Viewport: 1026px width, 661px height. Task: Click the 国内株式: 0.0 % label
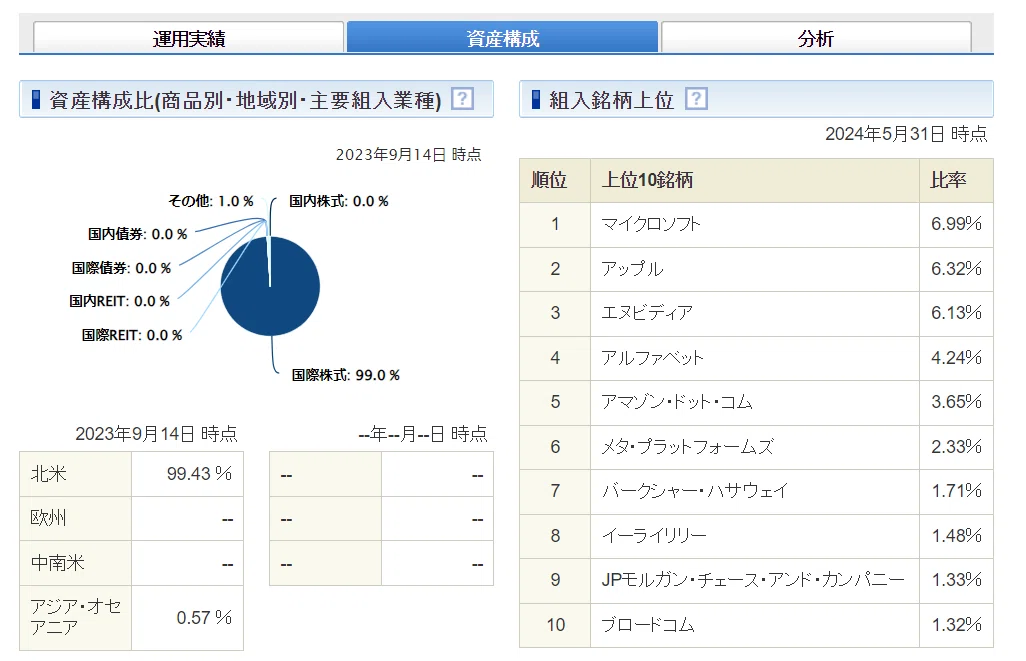click(x=339, y=201)
